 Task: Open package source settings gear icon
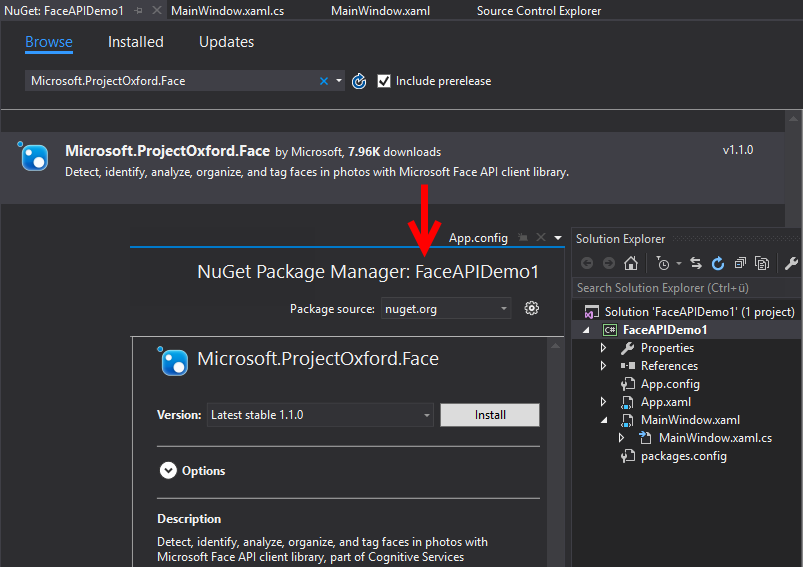[x=532, y=309]
